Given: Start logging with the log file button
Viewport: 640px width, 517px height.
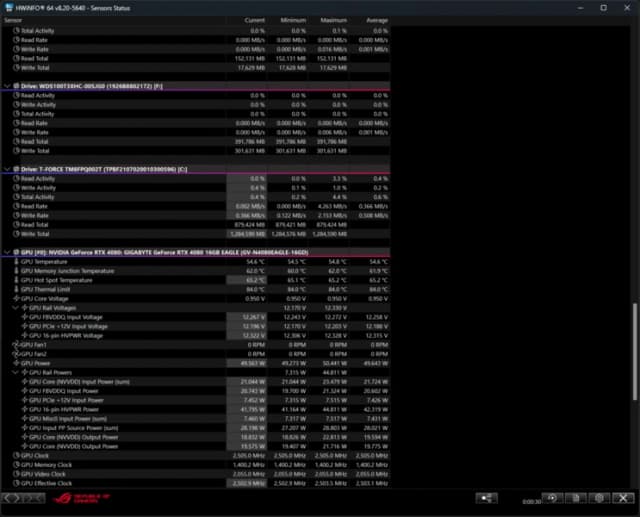Looking at the screenshot, I should (x=576, y=498).
